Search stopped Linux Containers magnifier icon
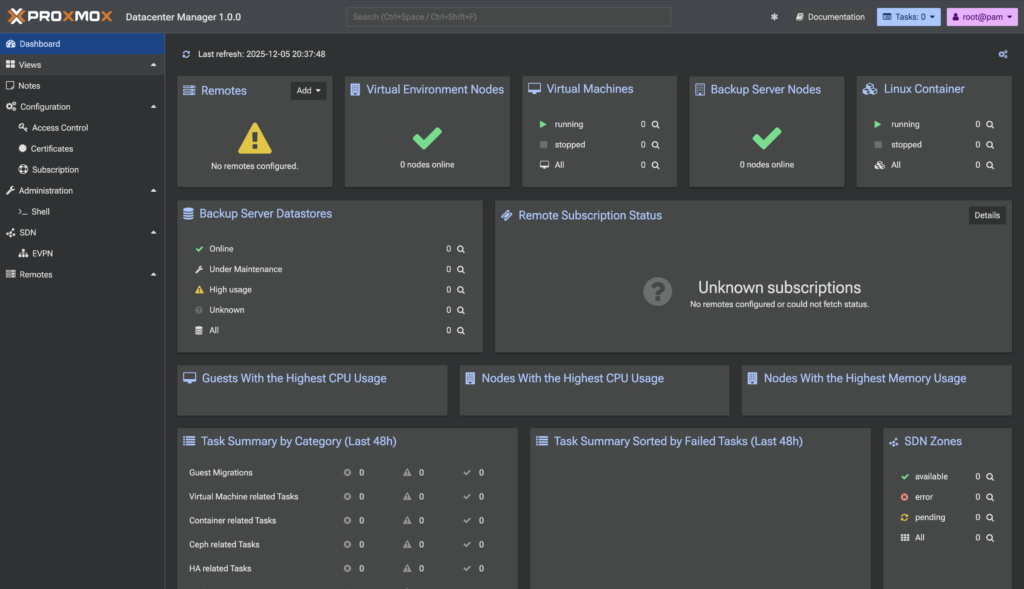The height and width of the screenshot is (589, 1024). coord(990,145)
